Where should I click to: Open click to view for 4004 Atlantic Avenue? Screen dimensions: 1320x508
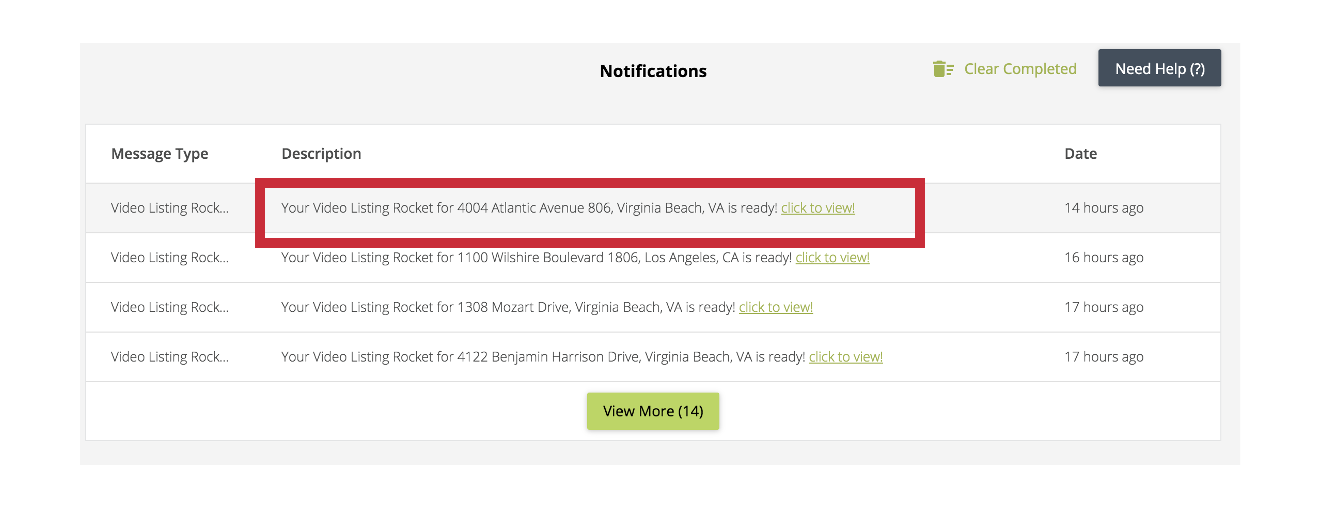coord(818,208)
